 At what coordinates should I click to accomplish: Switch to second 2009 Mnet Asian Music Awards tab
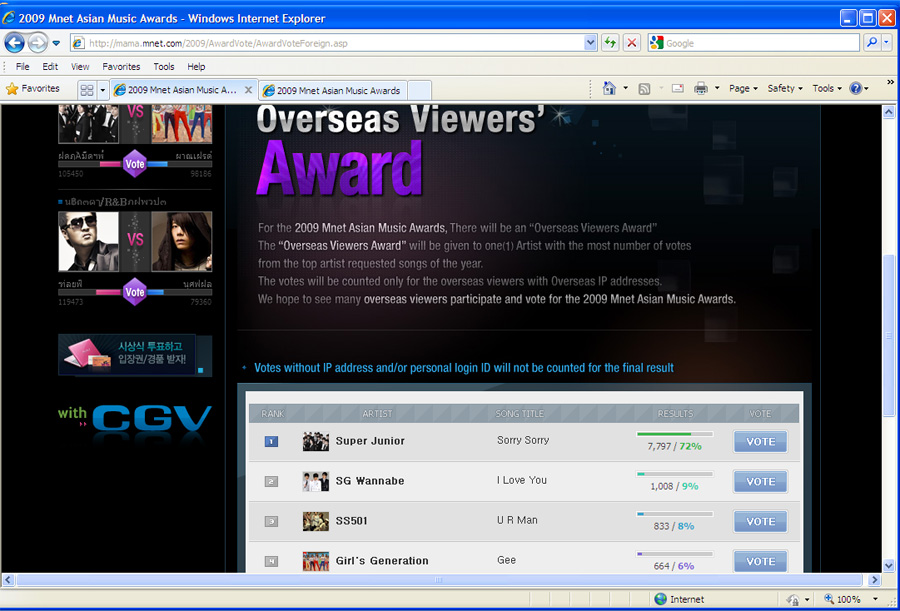[x=332, y=90]
